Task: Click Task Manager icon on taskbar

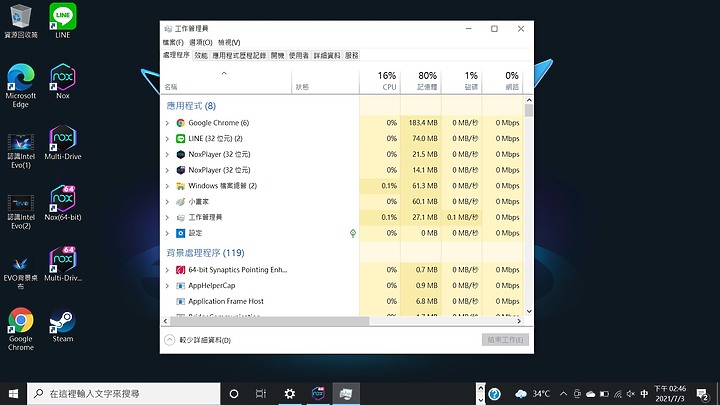Action: pyautogui.click(x=346, y=394)
